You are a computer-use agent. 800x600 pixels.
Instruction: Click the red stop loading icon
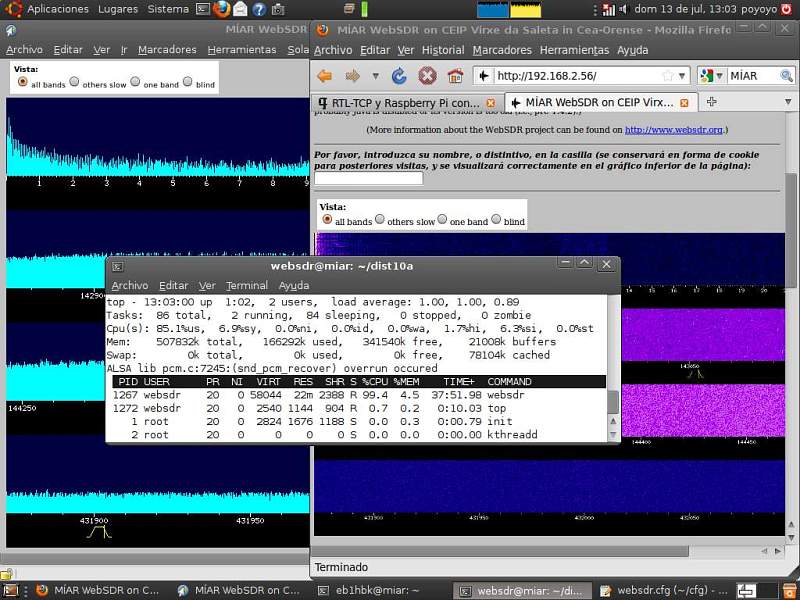coord(427,76)
